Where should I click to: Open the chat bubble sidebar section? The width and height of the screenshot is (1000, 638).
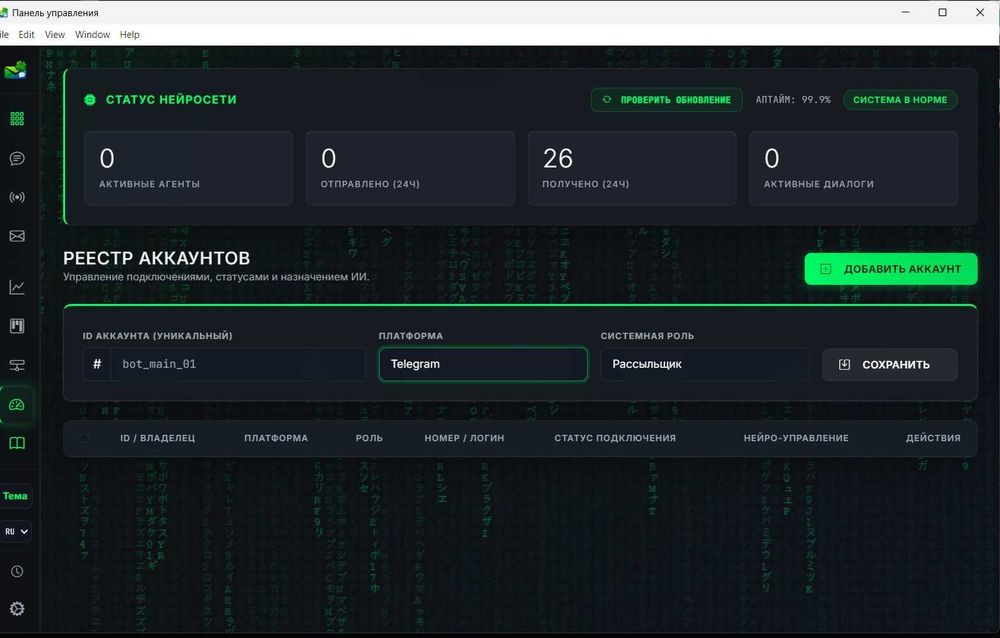pos(17,158)
